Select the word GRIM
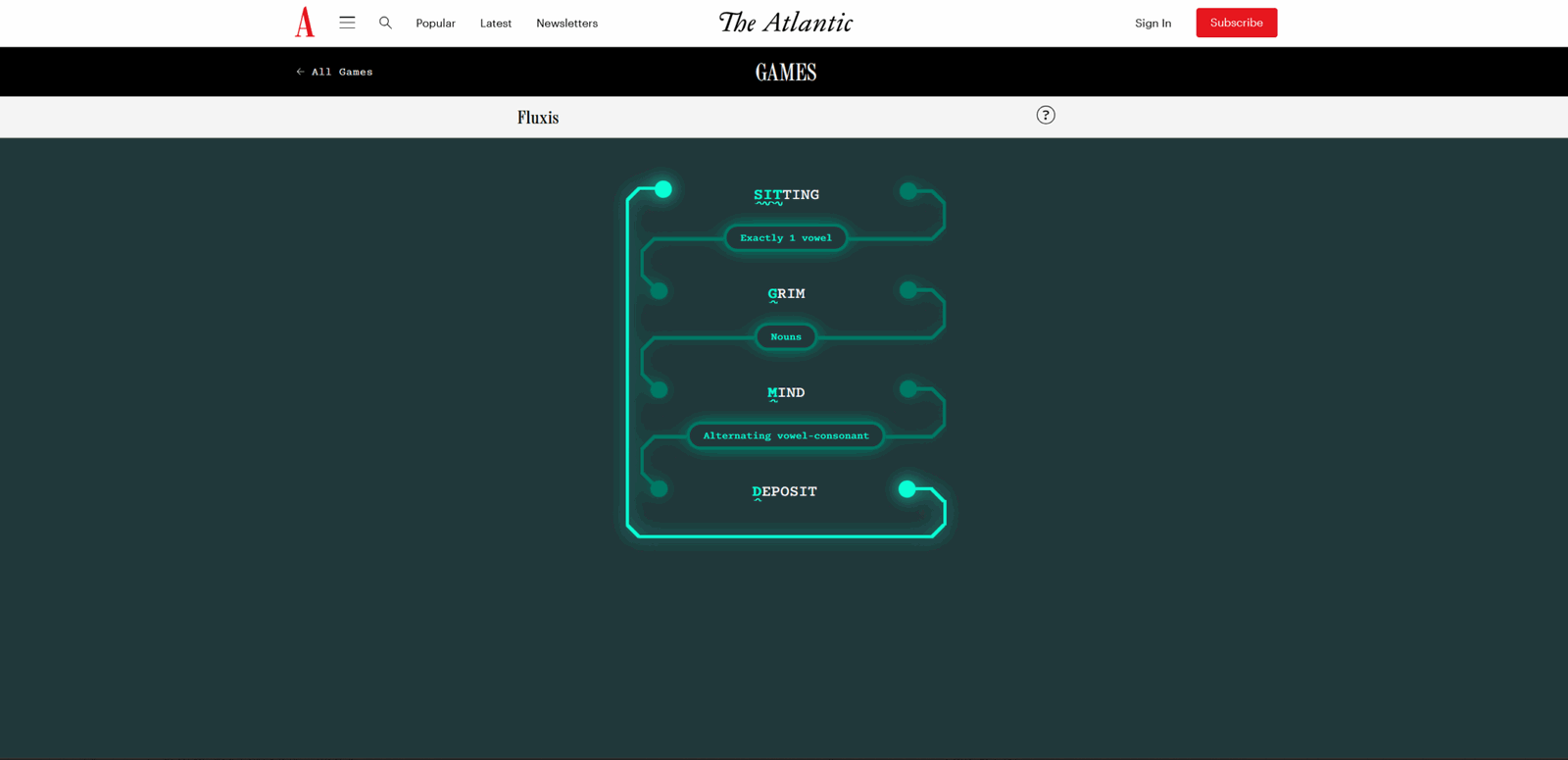The width and height of the screenshot is (1568, 760). [x=786, y=294]
